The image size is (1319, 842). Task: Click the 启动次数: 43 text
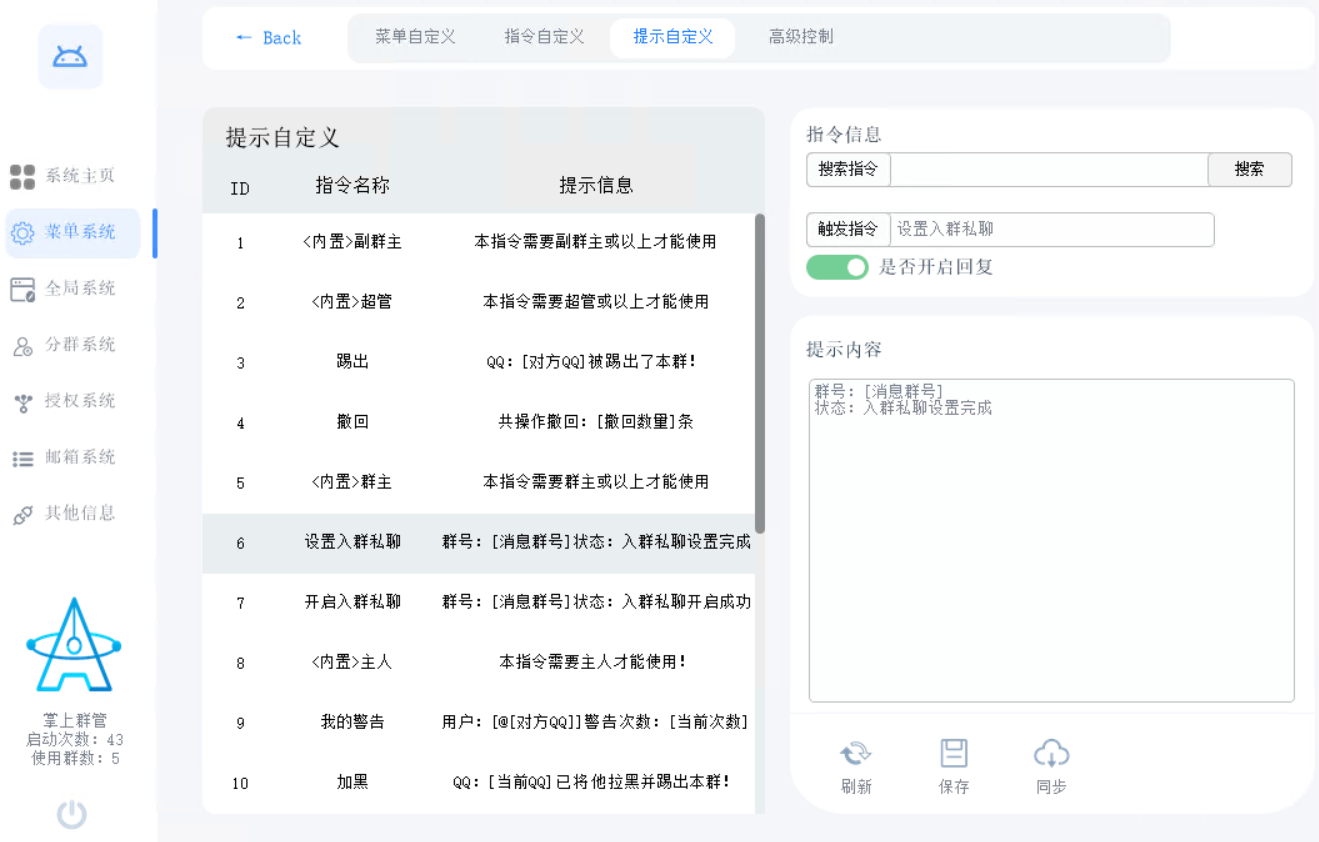click(x=75, y=740)
